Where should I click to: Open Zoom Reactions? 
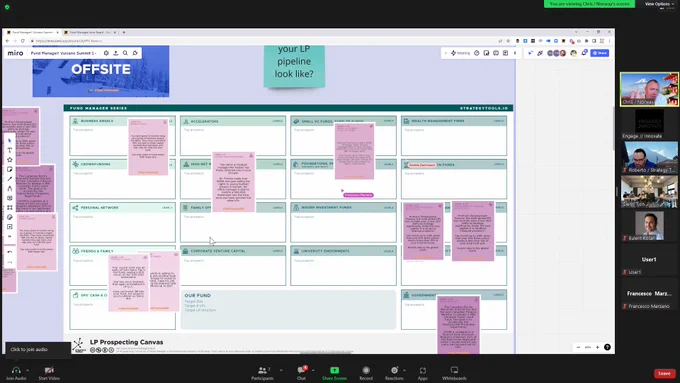tap(394, 373)
